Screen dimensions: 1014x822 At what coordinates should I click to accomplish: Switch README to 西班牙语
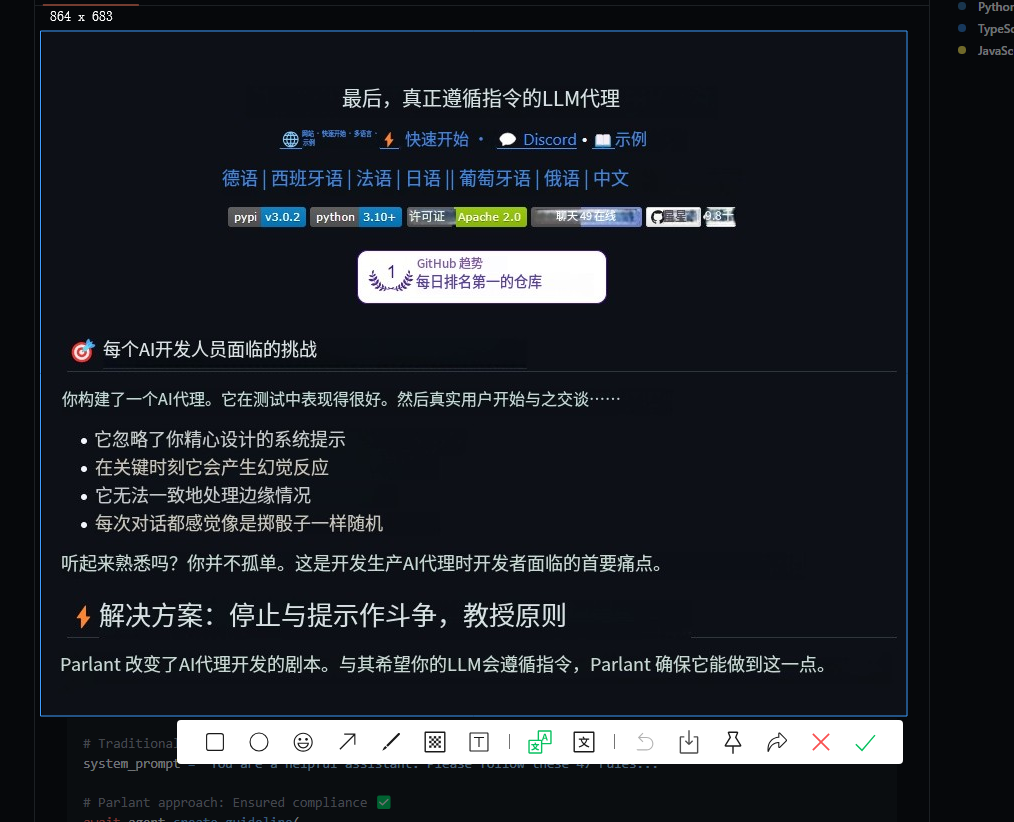tap(307, 178)
